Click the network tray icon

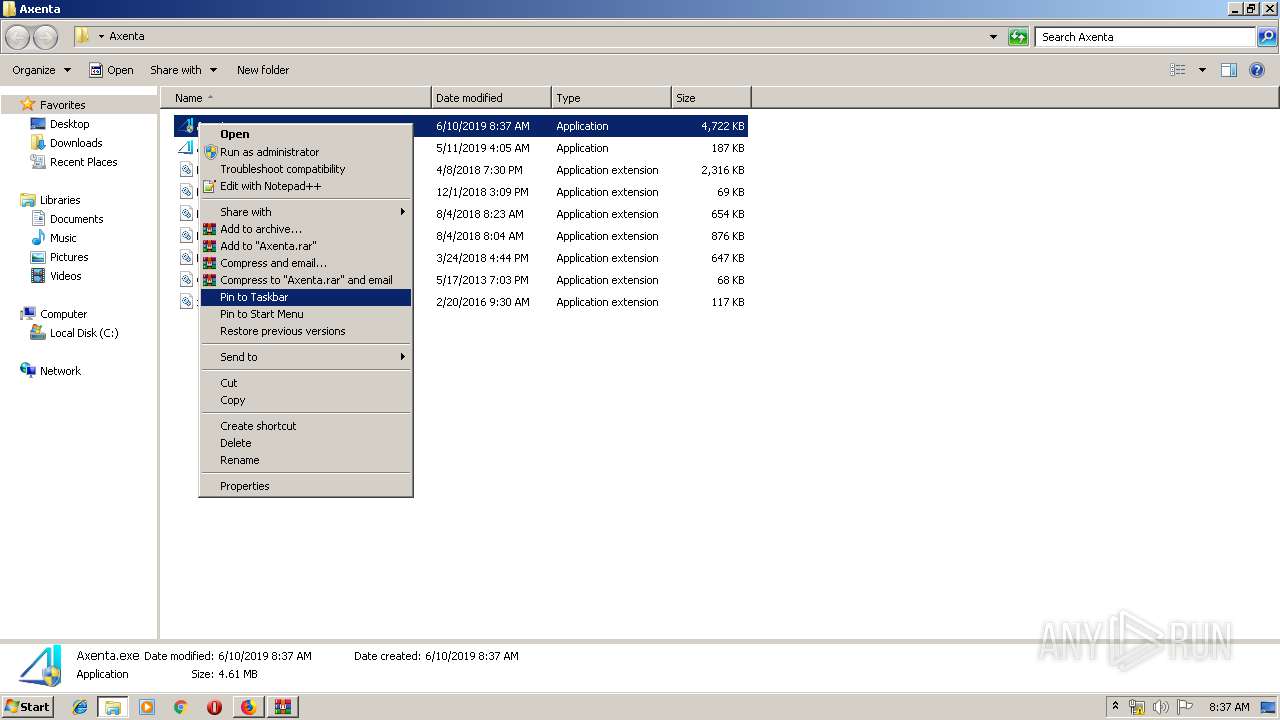[x=1137, y=707]
